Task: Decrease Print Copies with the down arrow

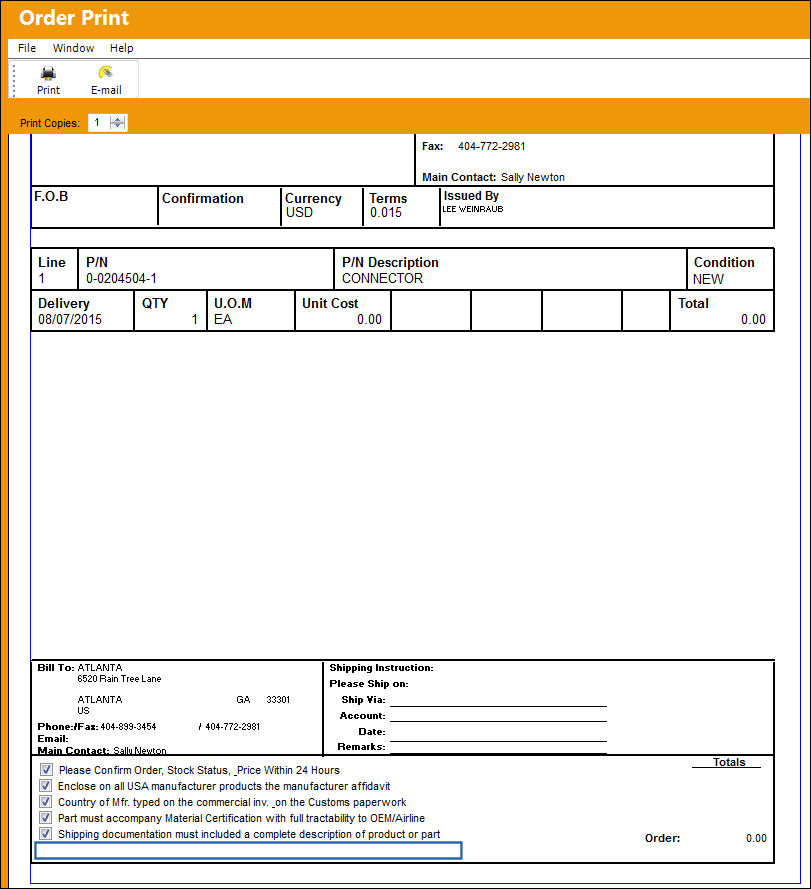Action: 117,125
